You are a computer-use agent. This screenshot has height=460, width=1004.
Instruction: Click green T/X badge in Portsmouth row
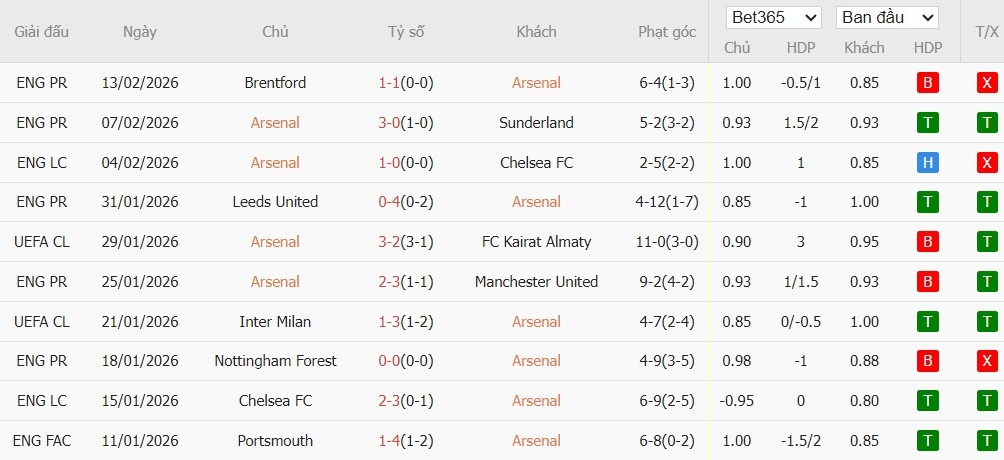coord(987,440)
